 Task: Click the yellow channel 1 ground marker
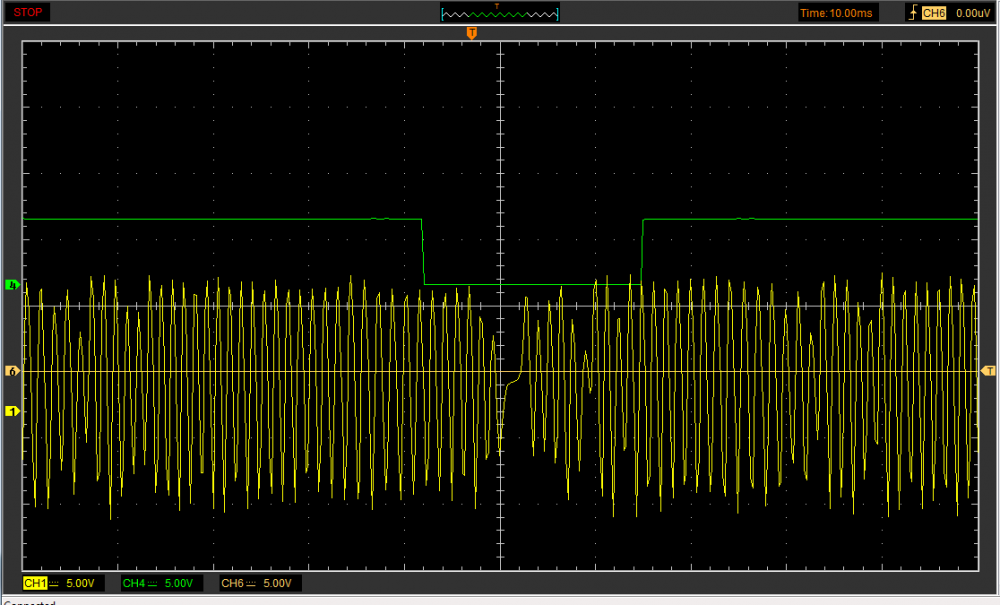click(x=12, y=411)
